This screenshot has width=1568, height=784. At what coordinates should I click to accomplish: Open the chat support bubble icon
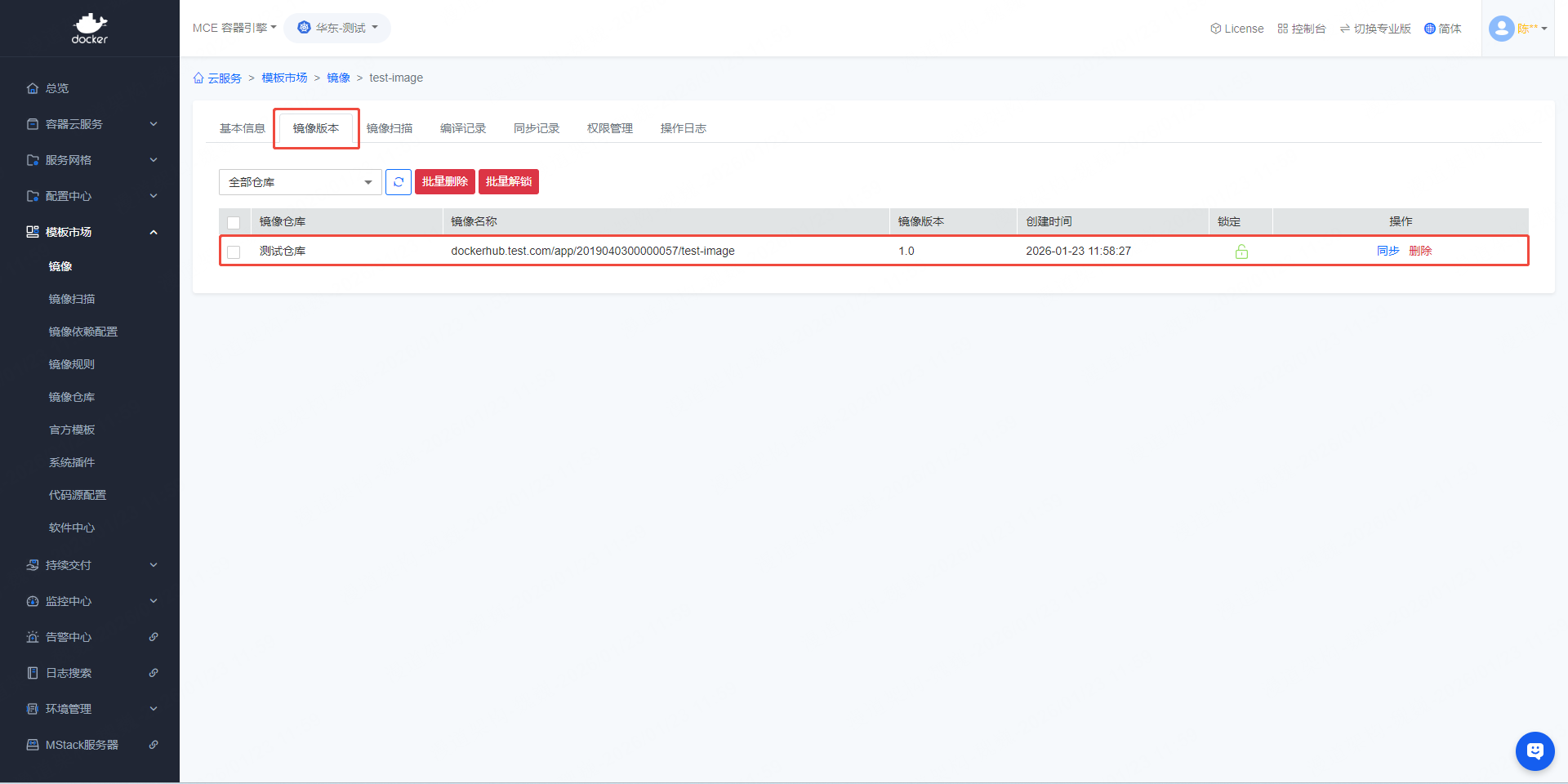coord(1535,751)
